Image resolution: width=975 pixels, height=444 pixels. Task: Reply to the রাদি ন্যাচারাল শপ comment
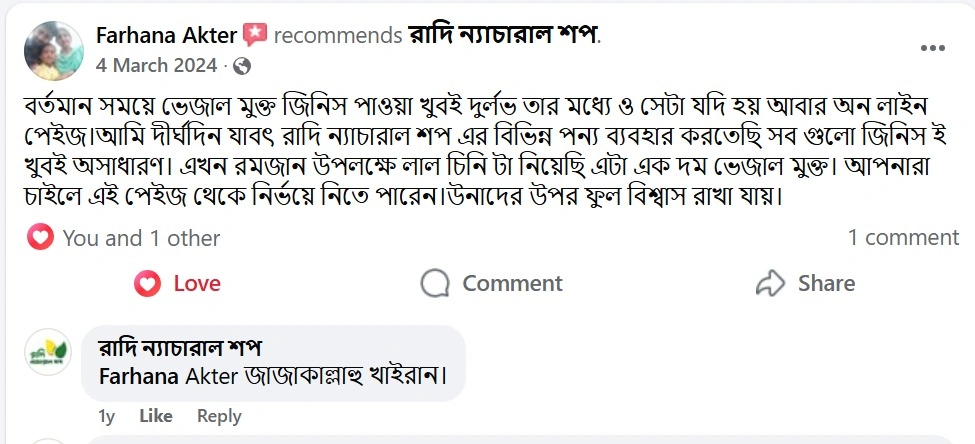(x=219, y=416)
